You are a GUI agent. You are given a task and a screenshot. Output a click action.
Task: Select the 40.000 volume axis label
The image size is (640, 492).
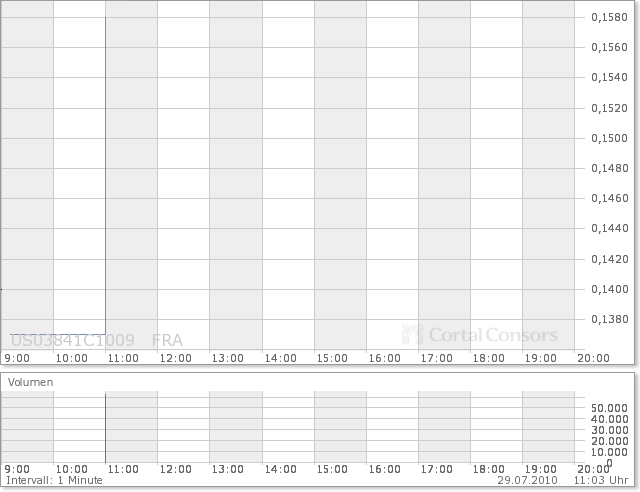609,419
